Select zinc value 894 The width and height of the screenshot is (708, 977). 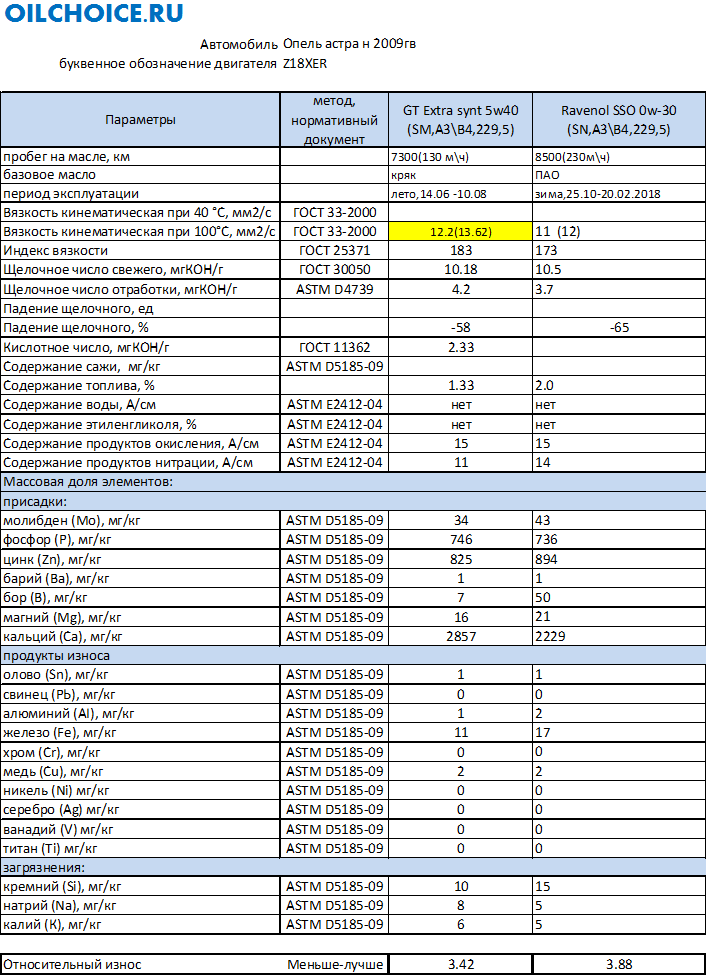tap(546, 559)
